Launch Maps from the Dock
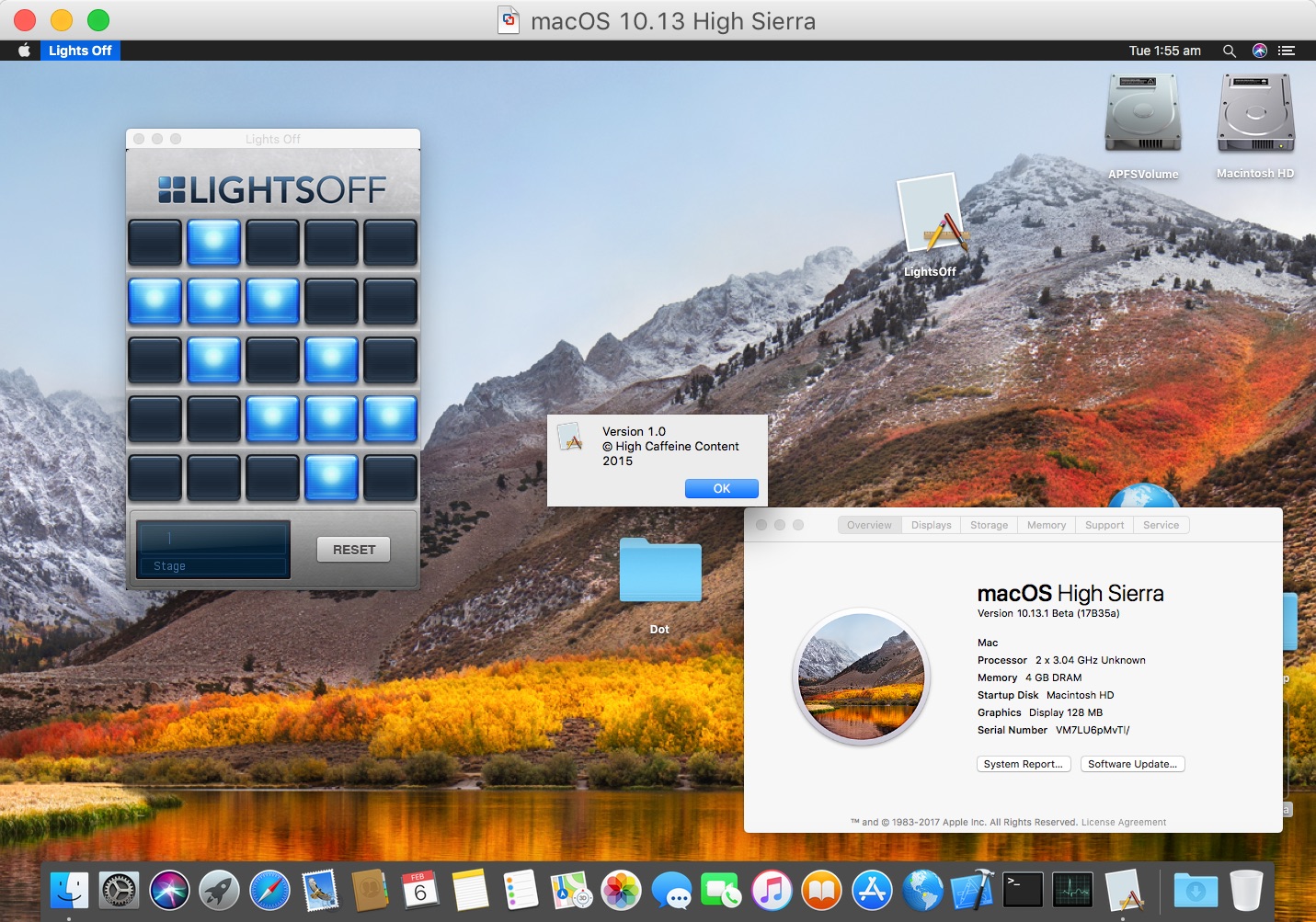1316x922 pixels. [570, 890]
